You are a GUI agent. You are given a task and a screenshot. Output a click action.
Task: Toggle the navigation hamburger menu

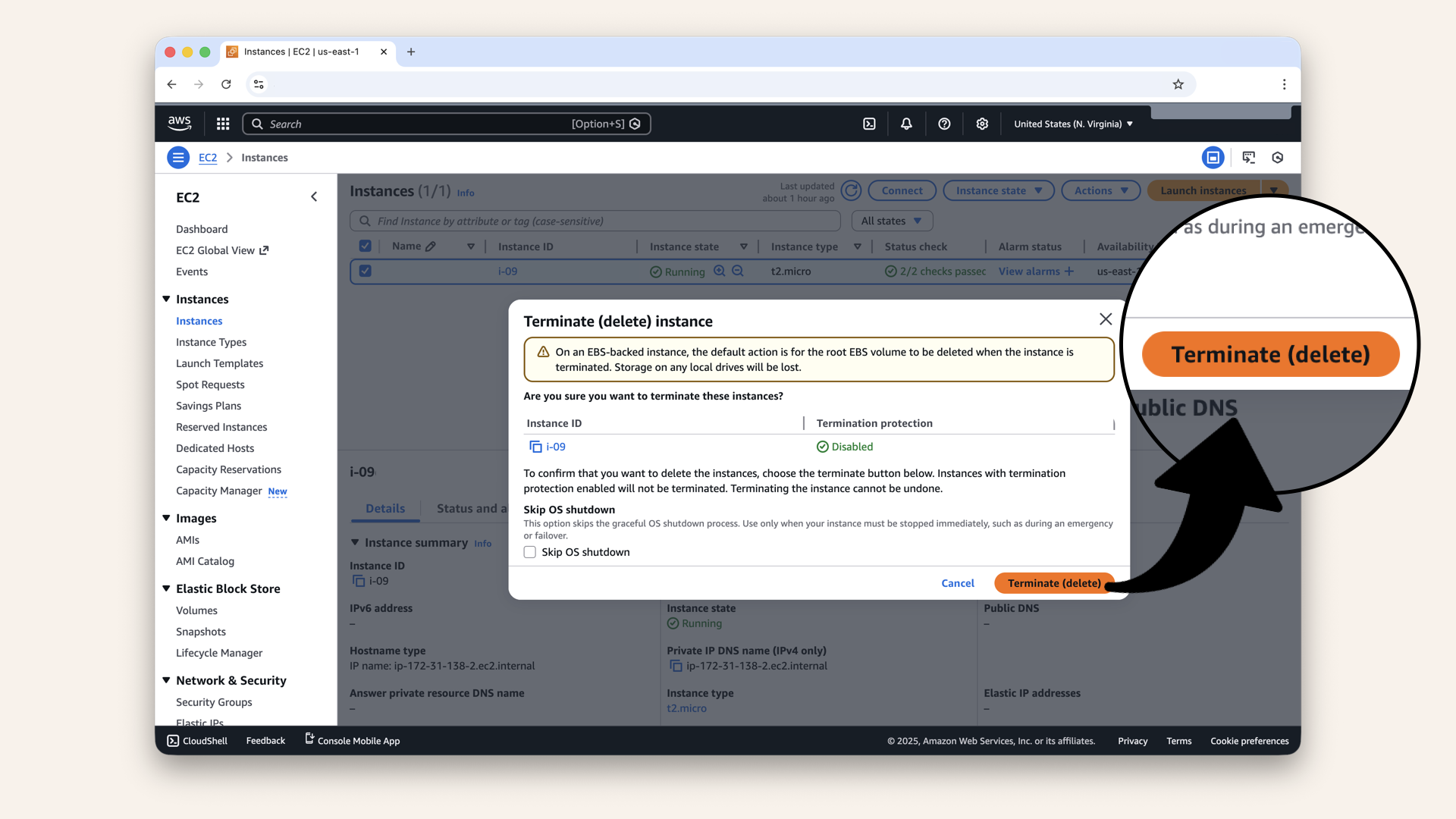pyautogui.click(x=178, y=158)
